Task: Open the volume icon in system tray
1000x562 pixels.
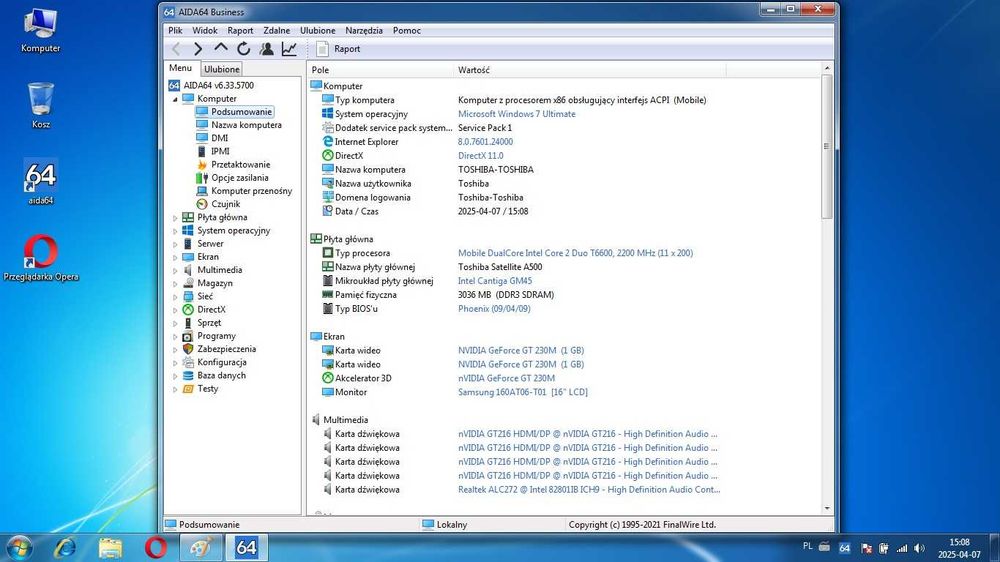Action: click(920, 548)
